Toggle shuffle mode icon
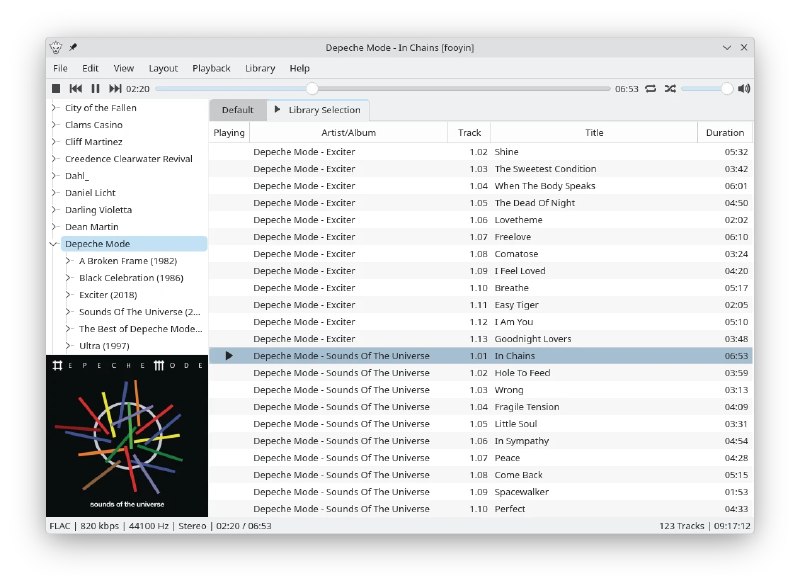The image size is (800, 588). [670, 89]
